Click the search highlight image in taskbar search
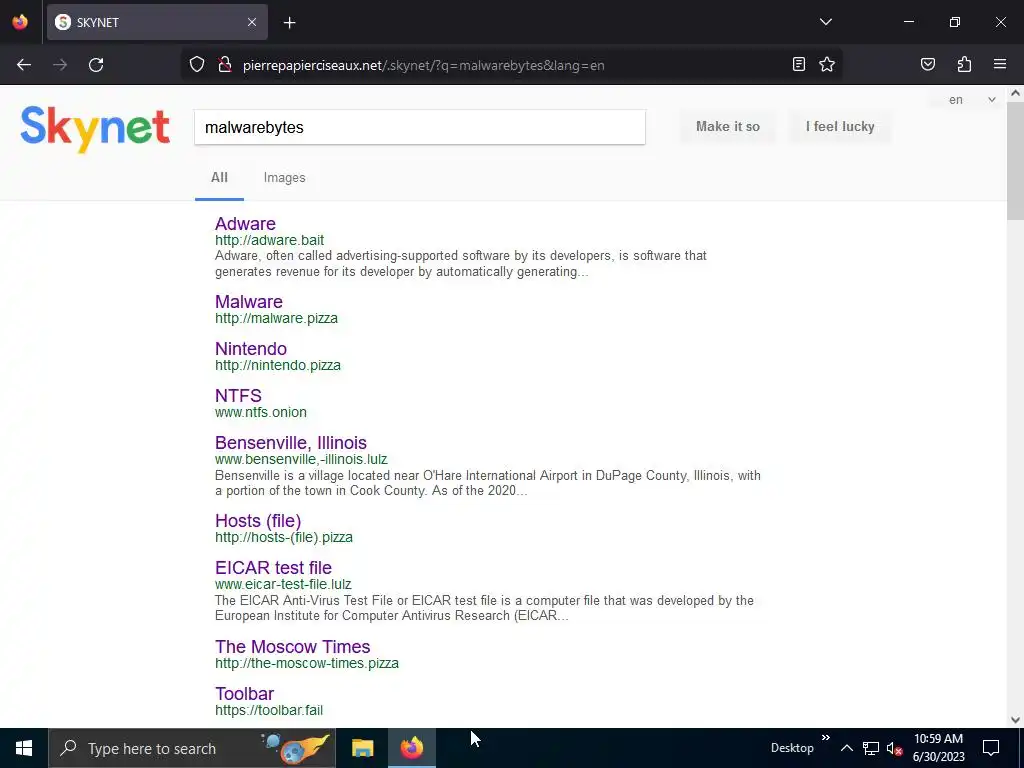 point(296,748)
